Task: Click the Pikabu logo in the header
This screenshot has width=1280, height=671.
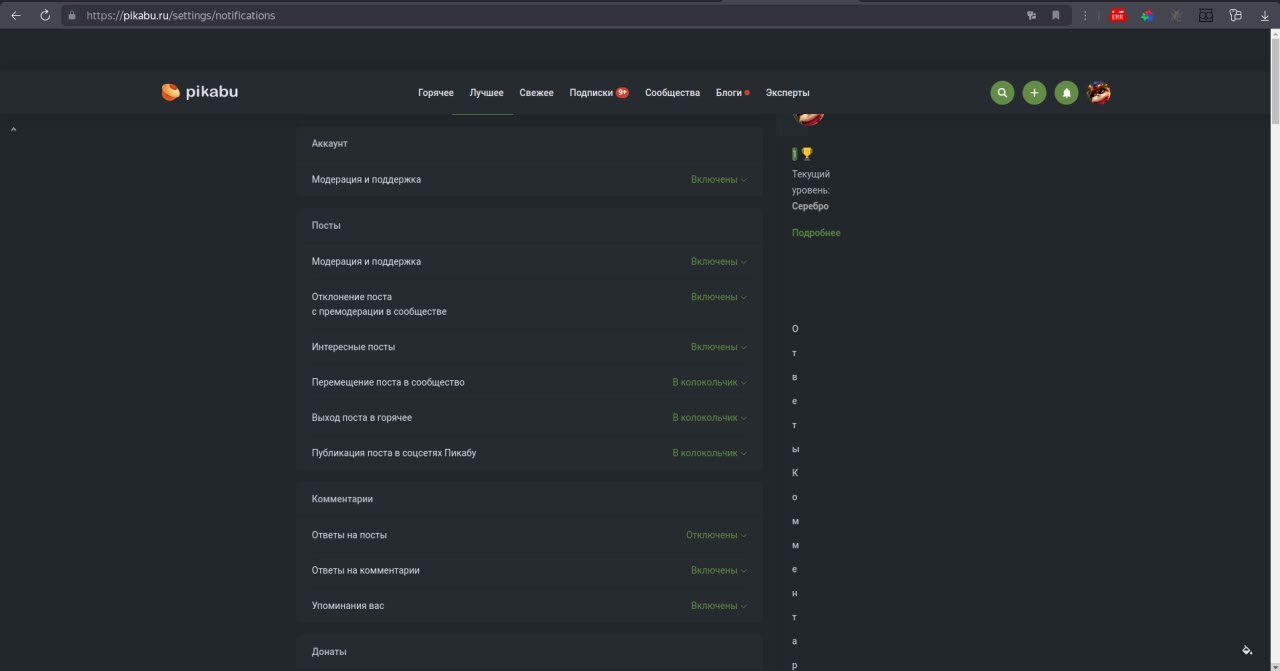Action: click(x=200, y=92)
